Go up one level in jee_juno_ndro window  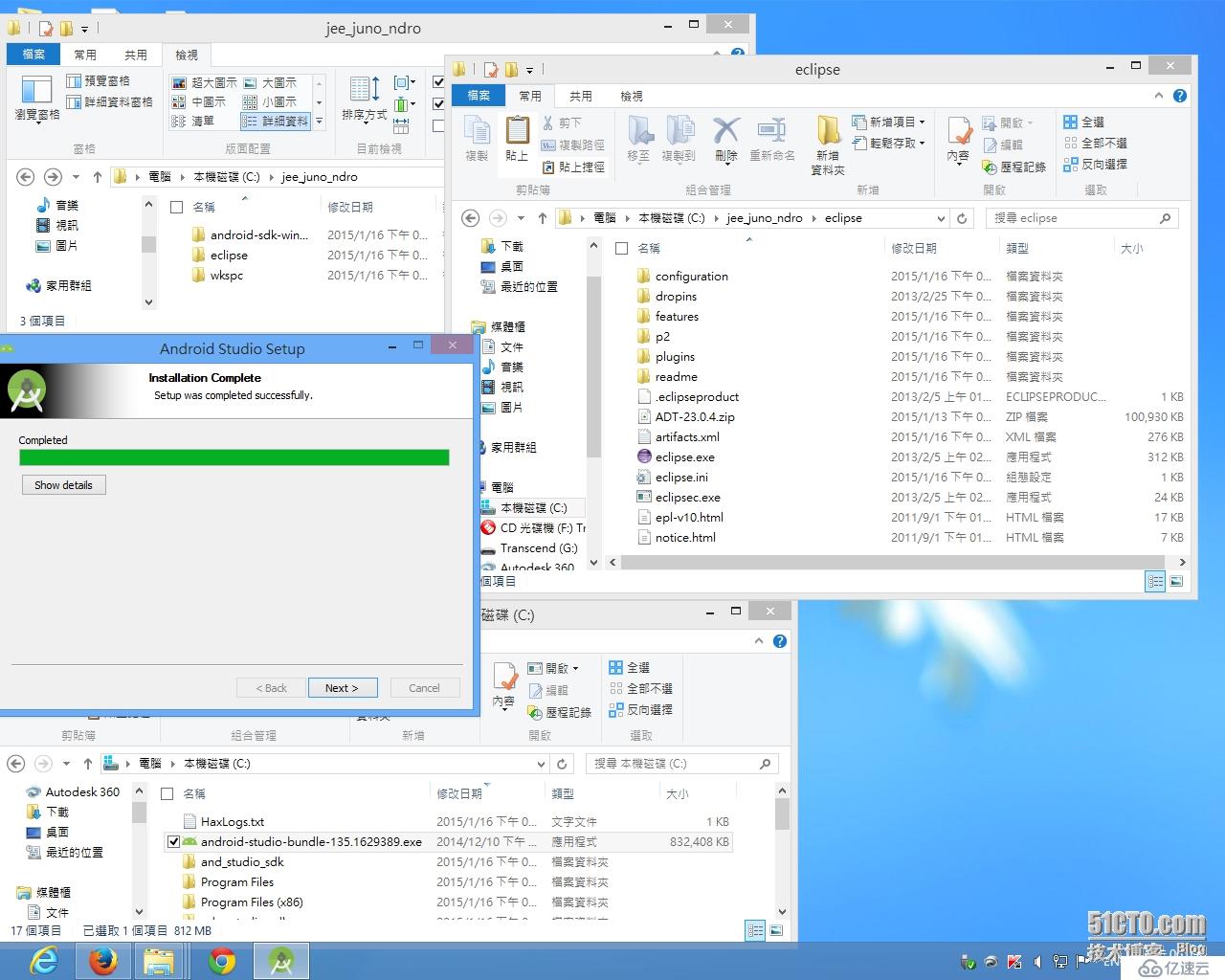pos(98,177)
